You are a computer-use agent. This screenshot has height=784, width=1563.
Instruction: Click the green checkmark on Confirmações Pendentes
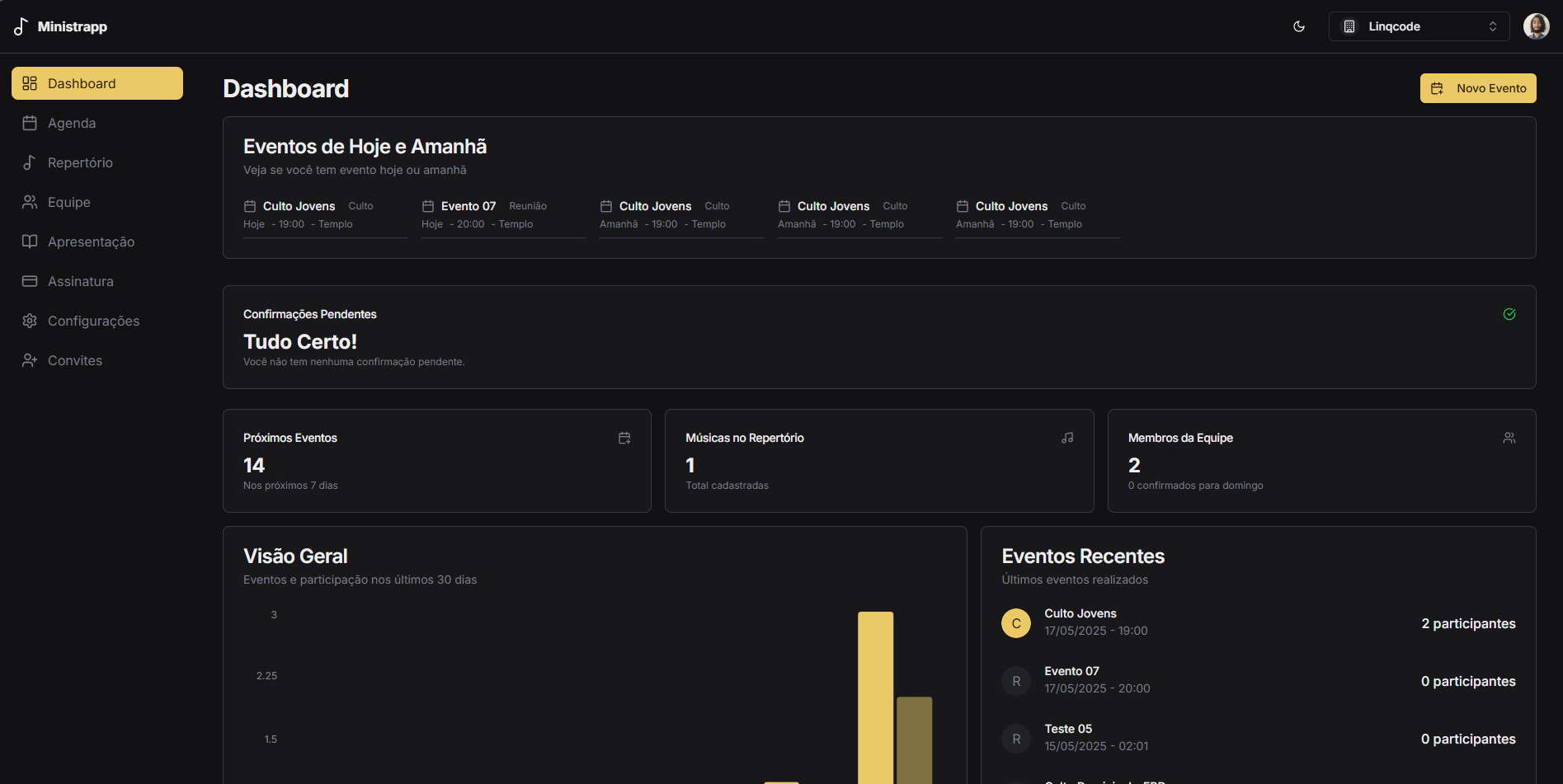tap(1509, 314)
